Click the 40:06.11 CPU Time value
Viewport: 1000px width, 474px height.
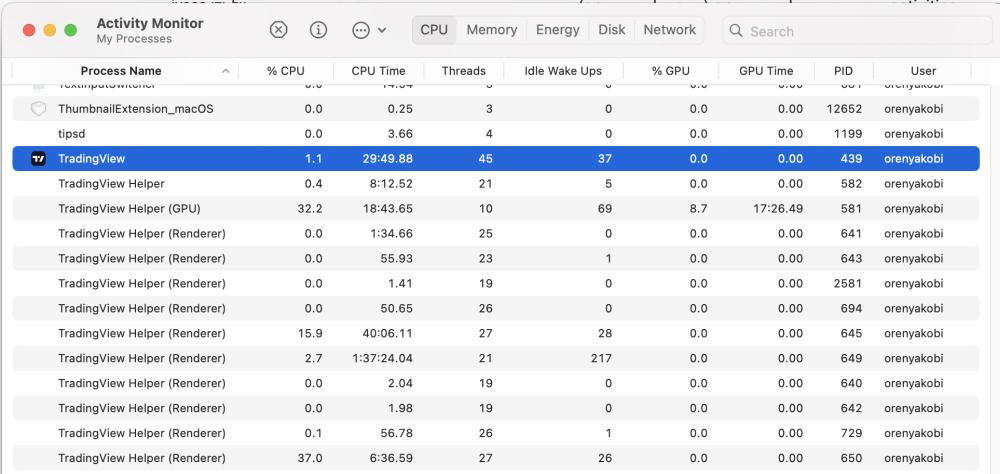(384, 333)
